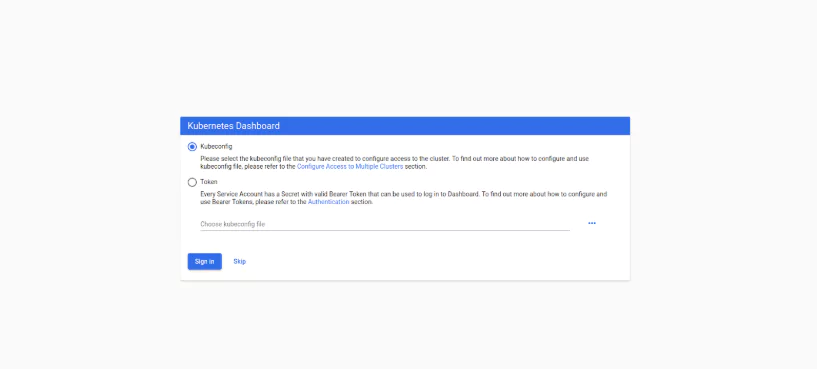817x369 pixels.
Task: Select the Token radio button
Action: (x=192, y=182)
